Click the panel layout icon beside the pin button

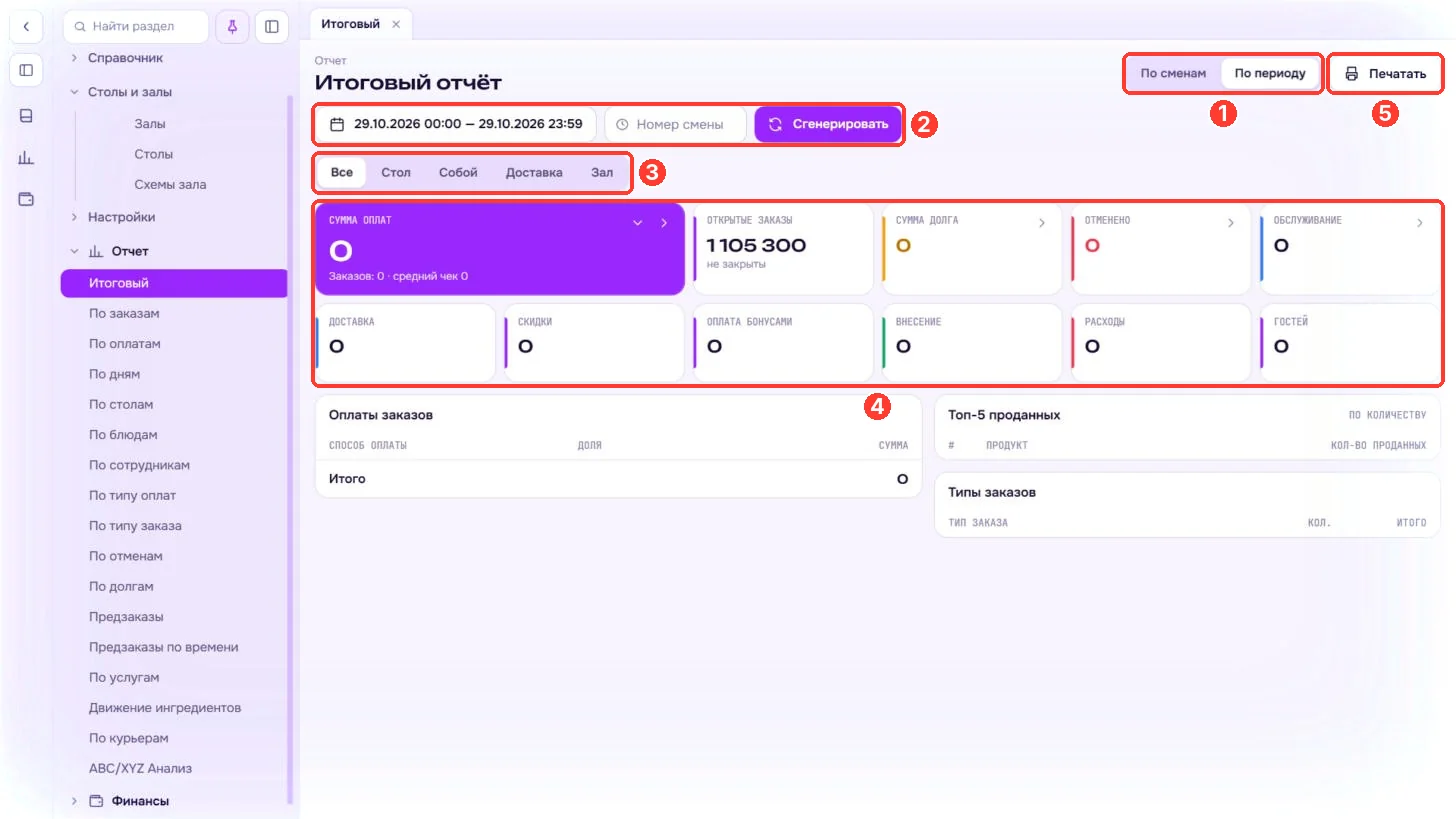pos(271,27)
